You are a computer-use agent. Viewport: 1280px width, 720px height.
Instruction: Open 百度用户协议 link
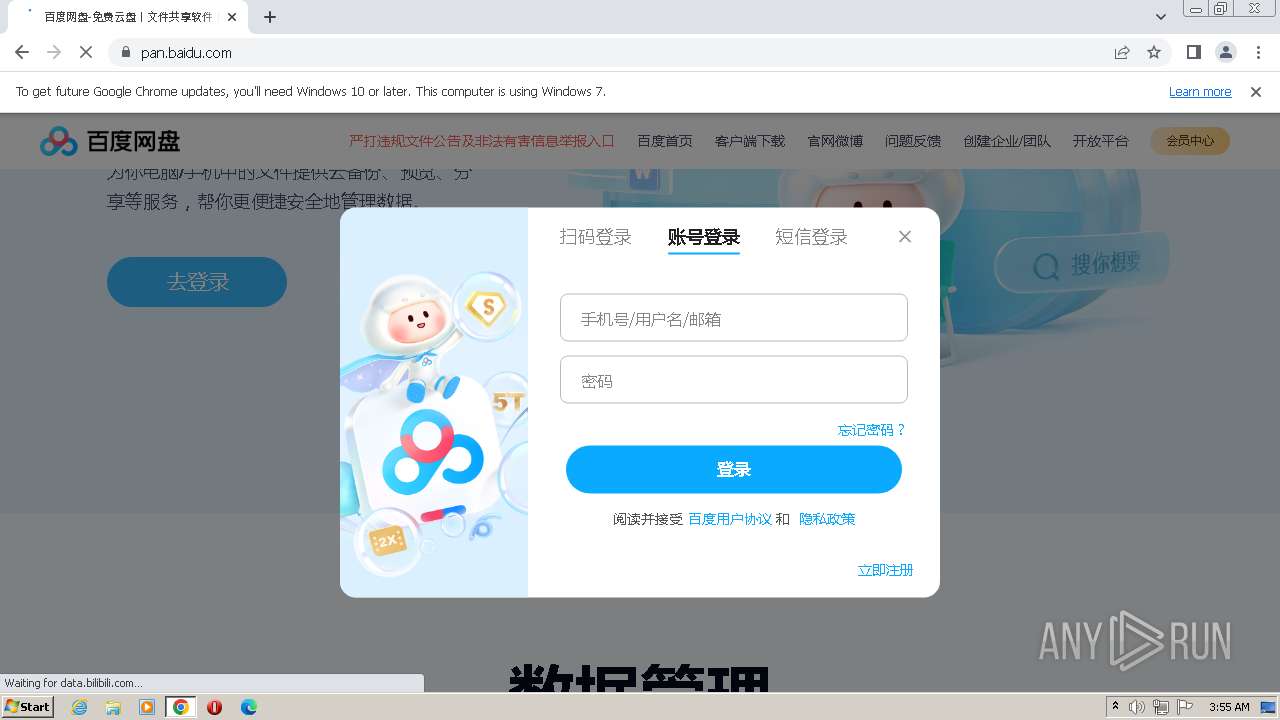click(x=730, y=519)
